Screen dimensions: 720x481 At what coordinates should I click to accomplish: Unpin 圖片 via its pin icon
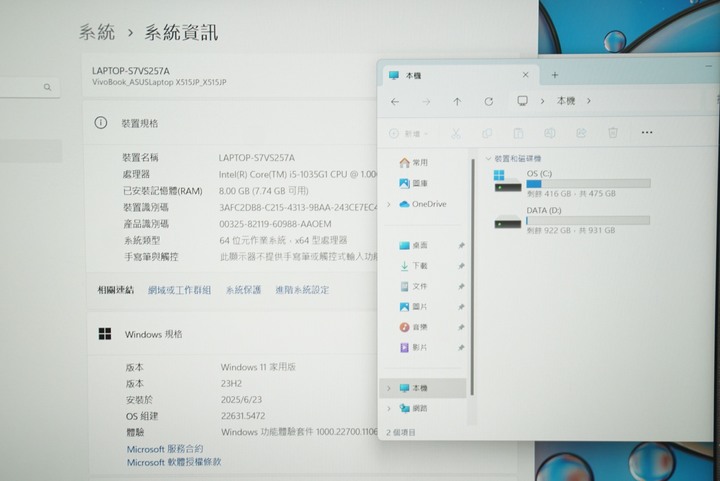(x=461, y=307)
